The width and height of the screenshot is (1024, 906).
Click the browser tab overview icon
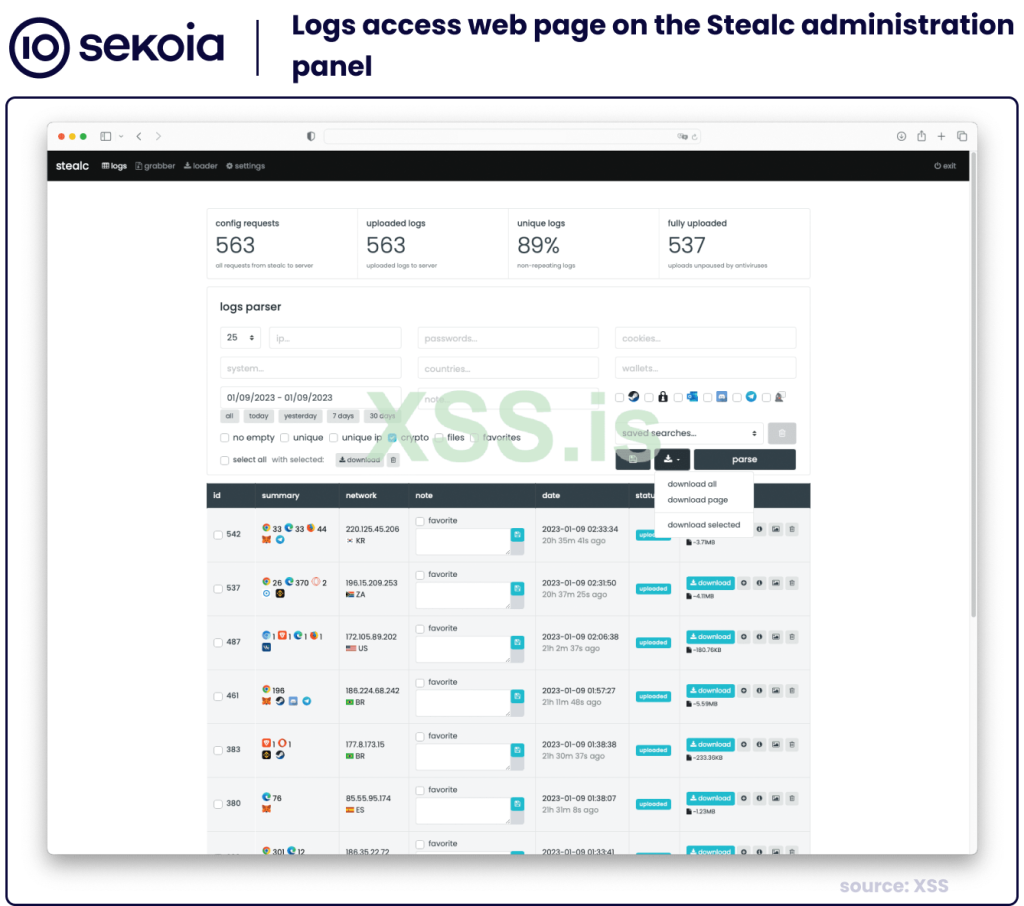[x=962, y=137]
